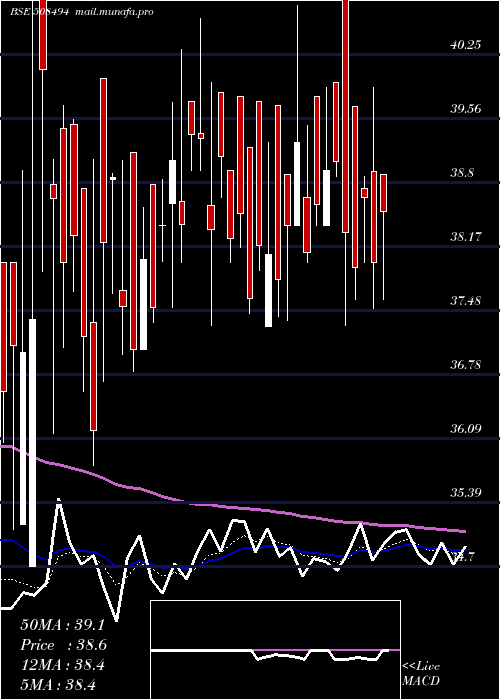Click the 50MA : 39.1 readout
Image resolution: width=500 pixels, height=700 pixels.
coord(62,625)
